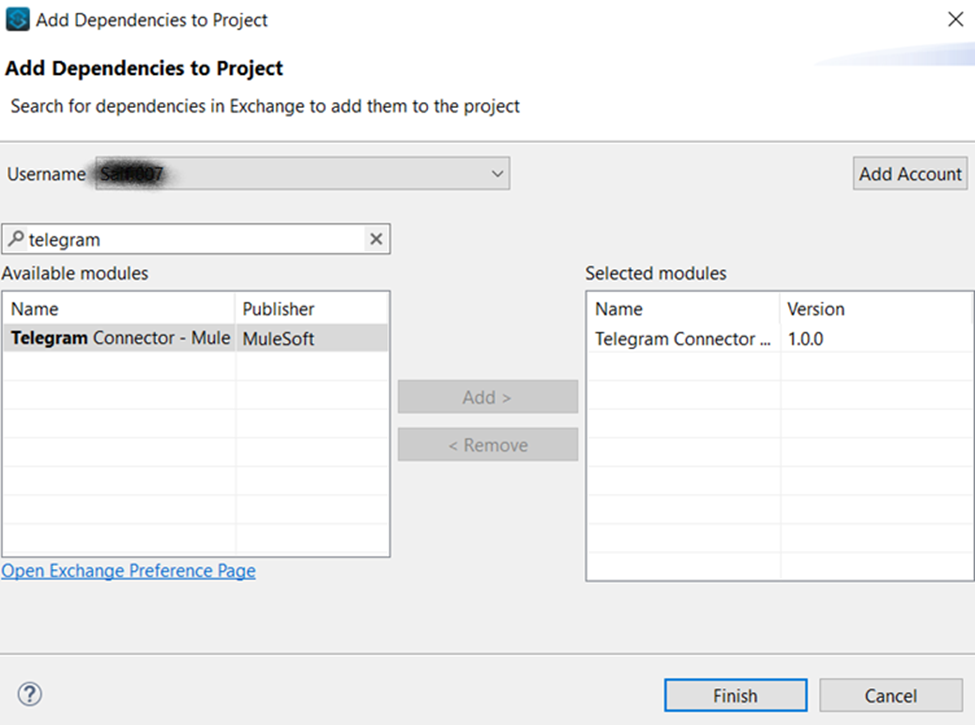
Task: Select Telegram Connector in Selected modules list
Action: click(x=683, y=339)
